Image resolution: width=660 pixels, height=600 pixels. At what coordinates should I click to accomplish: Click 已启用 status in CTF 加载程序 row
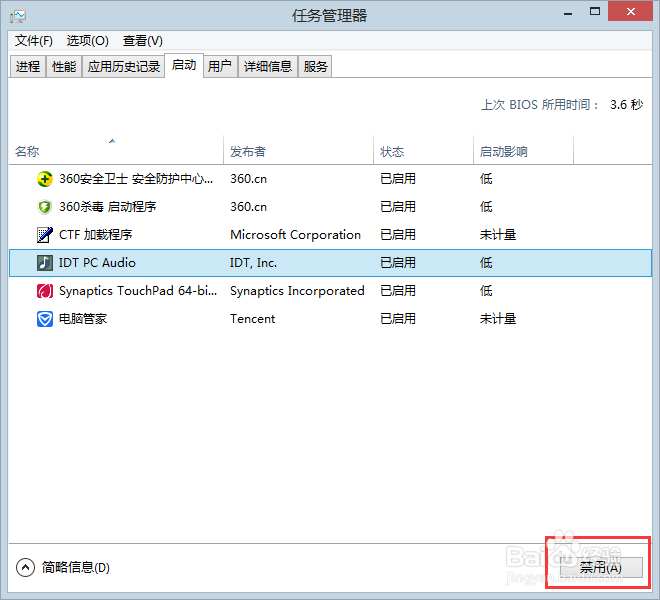click(398, 235)
